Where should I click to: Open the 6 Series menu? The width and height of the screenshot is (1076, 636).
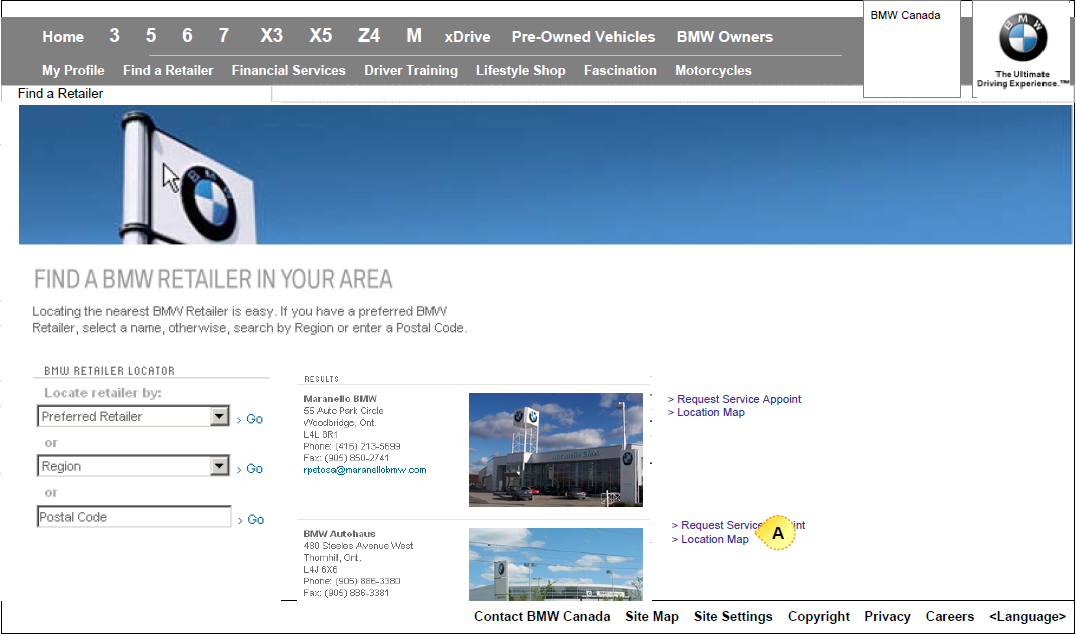tap(187, 36)
